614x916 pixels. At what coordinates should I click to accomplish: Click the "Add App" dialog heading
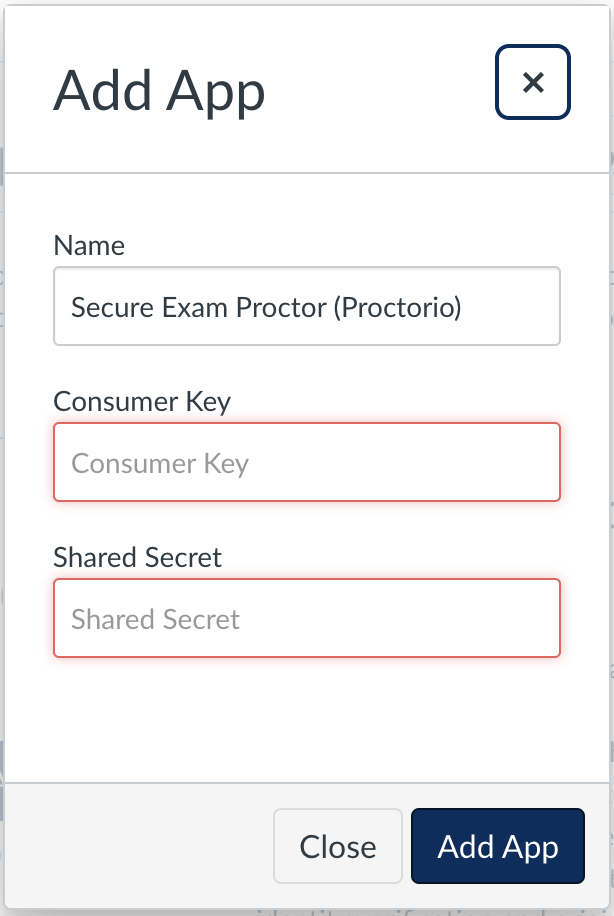[159, 90]
